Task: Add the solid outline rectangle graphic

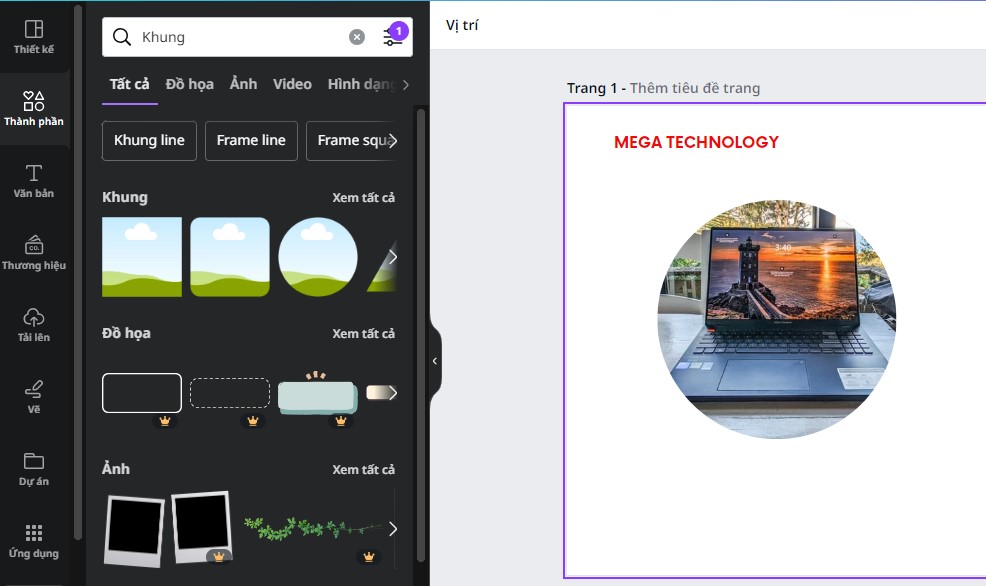Action: pos(142,393)
